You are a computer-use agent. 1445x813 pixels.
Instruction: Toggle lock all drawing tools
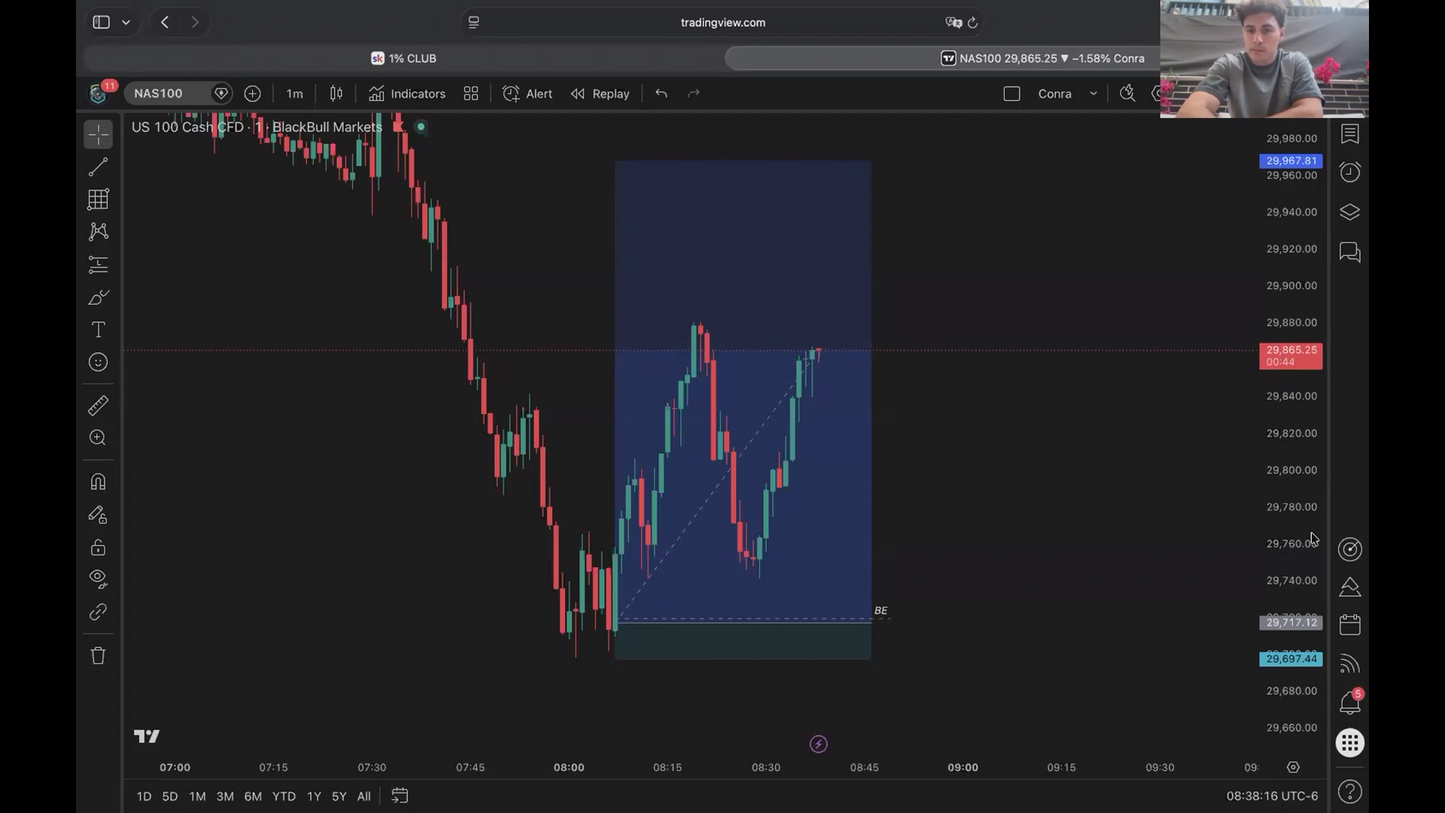point(98,547)
